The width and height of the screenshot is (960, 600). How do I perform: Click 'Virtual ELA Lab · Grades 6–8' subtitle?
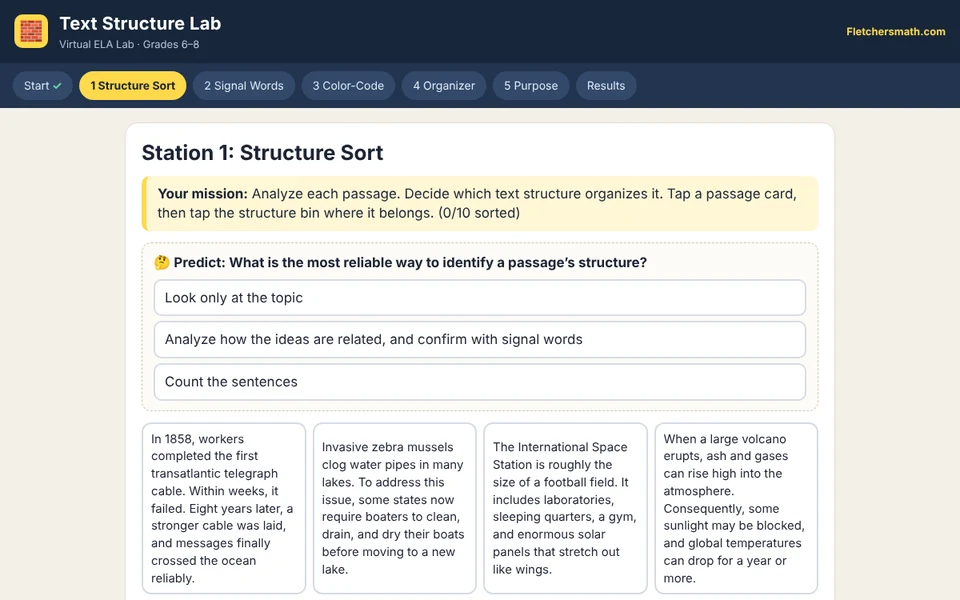129,44
